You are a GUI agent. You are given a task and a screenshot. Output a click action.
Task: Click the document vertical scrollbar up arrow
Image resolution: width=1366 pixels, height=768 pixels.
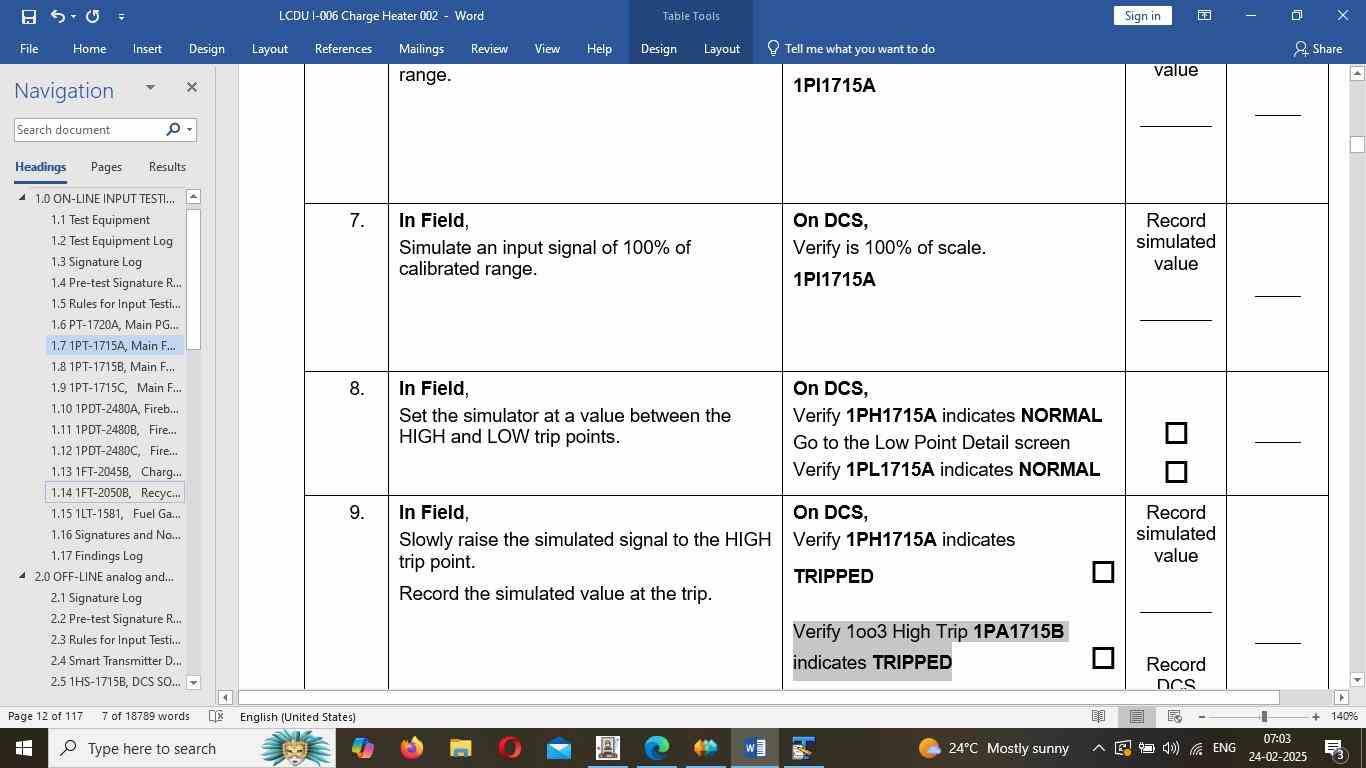point(1357,73)
